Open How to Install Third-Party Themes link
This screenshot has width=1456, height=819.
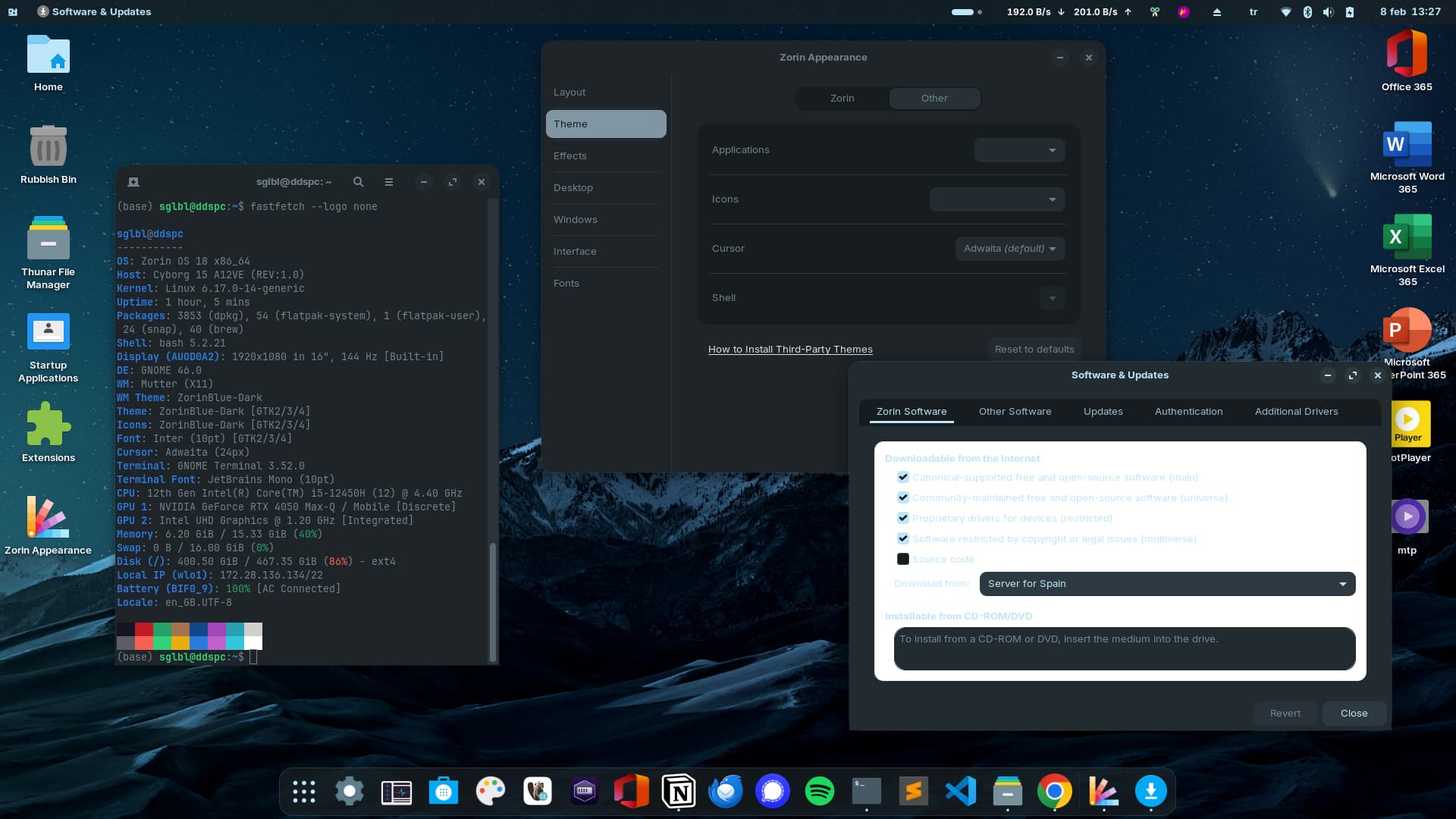pos(790,350)
